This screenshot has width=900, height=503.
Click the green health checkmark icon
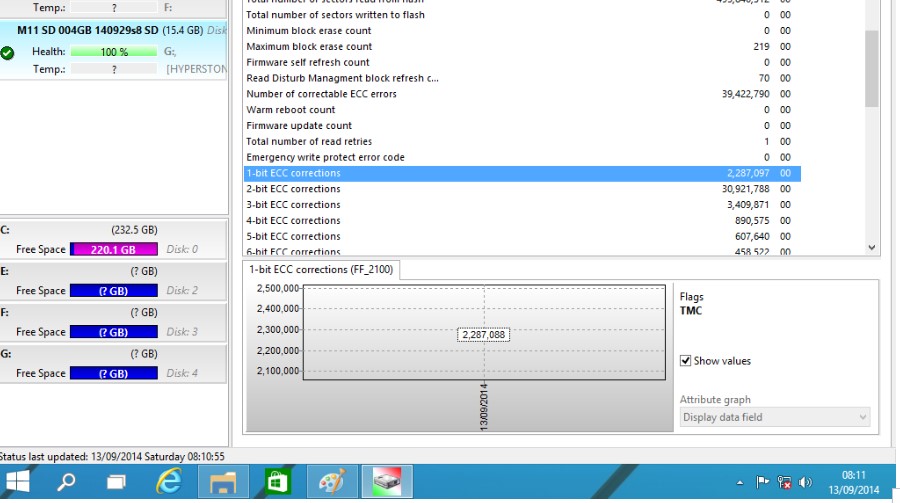click(7, 53)
